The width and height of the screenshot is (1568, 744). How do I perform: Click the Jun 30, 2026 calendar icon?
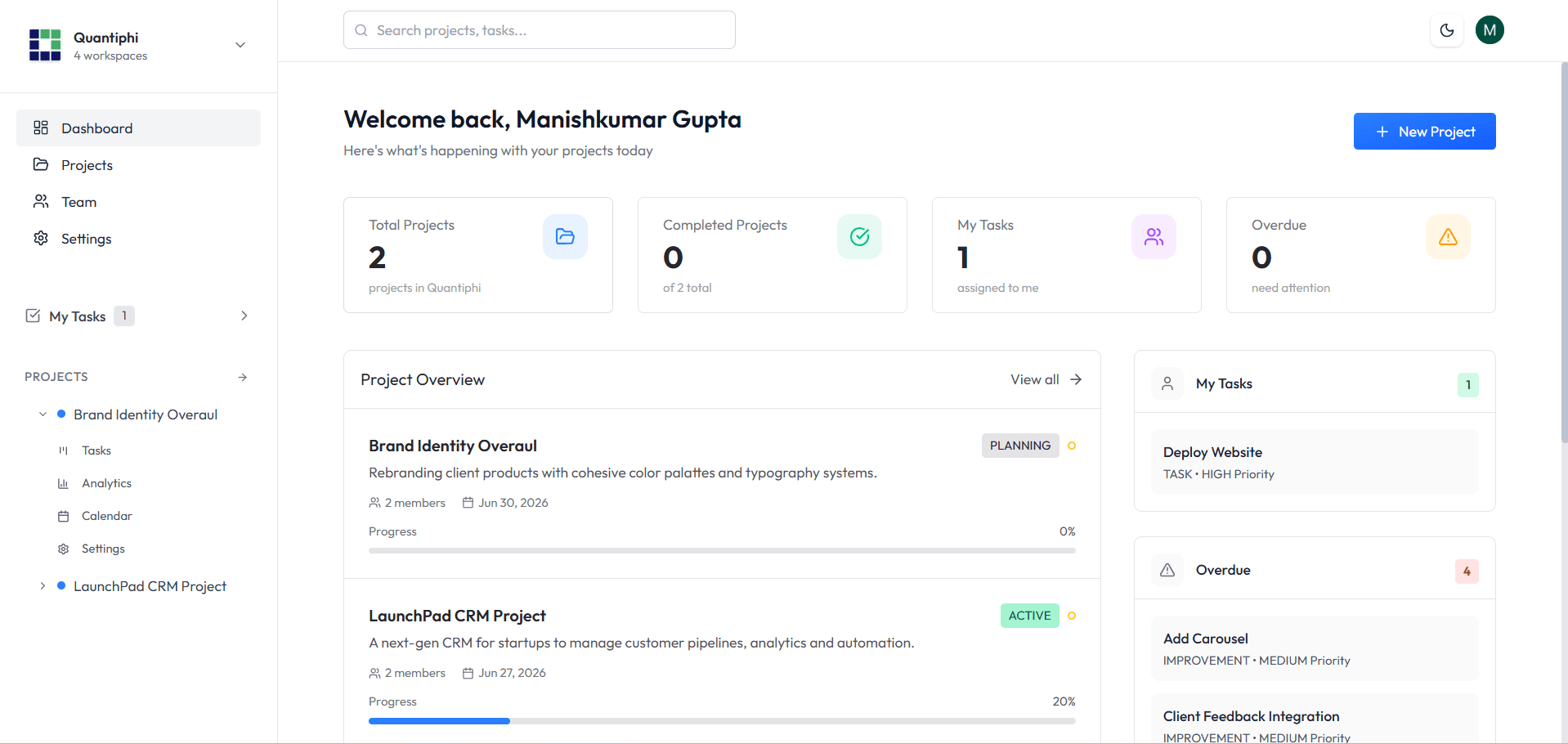[x=468, y=503]
